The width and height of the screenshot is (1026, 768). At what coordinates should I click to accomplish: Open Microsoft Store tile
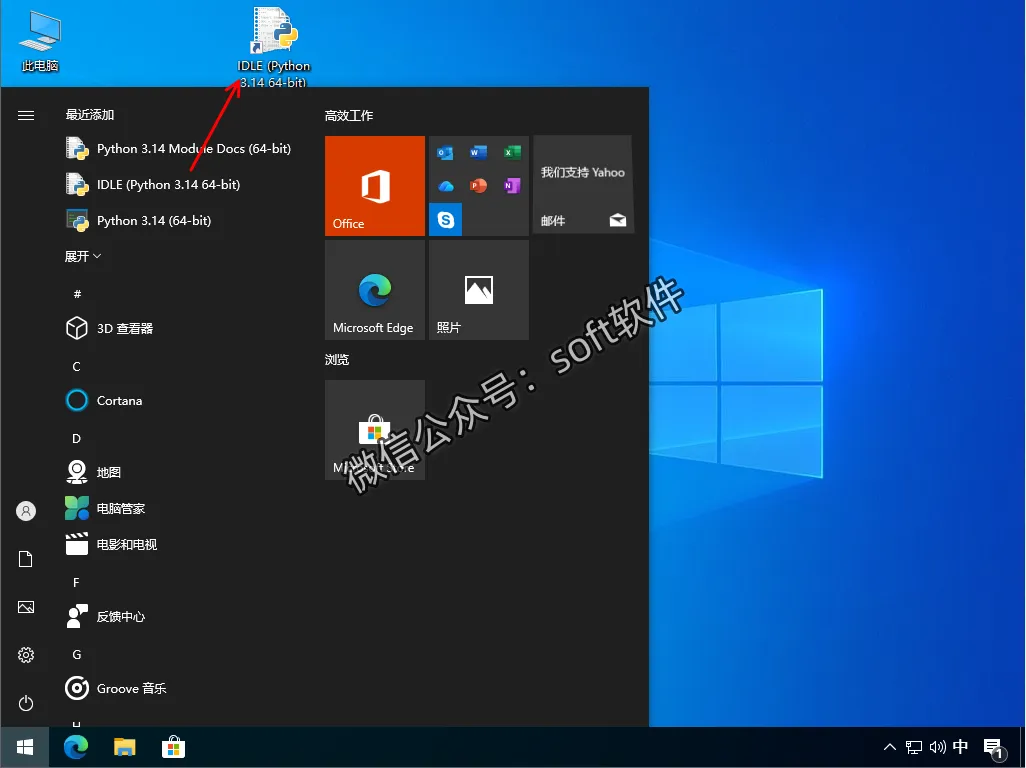375,430
